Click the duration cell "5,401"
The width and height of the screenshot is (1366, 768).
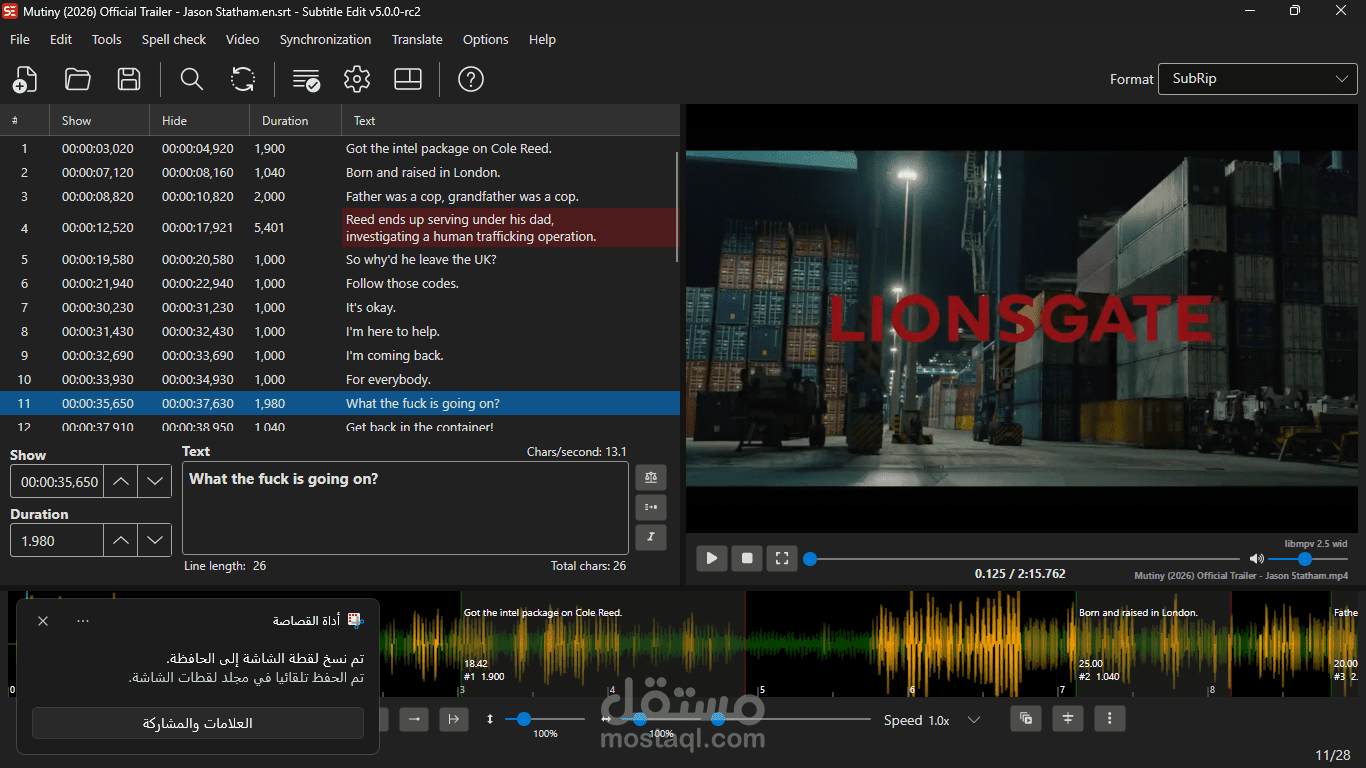(270, 228)
